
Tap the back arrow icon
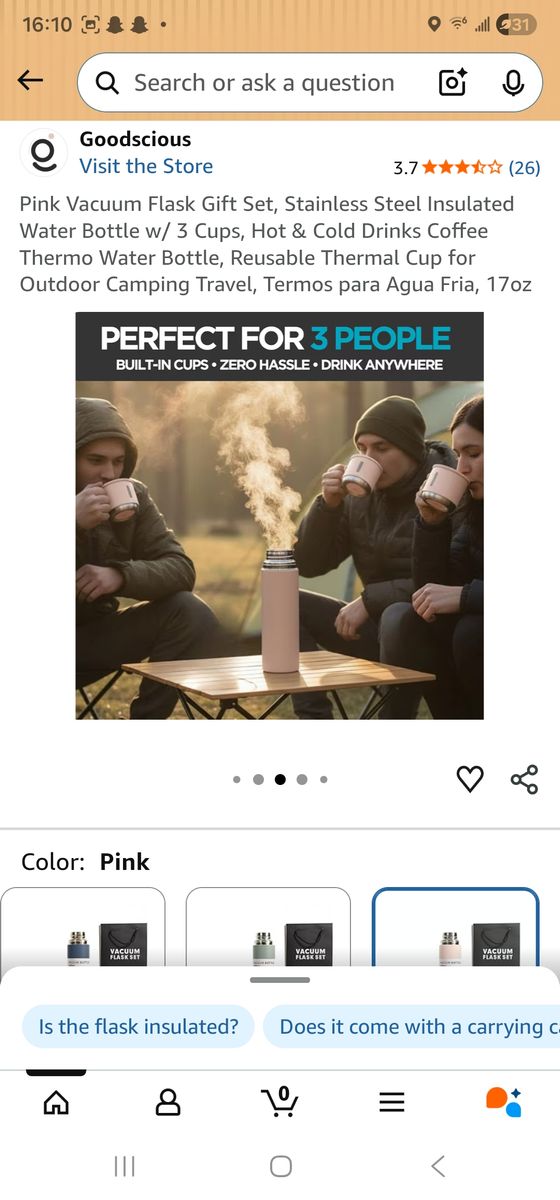point(31,82)
